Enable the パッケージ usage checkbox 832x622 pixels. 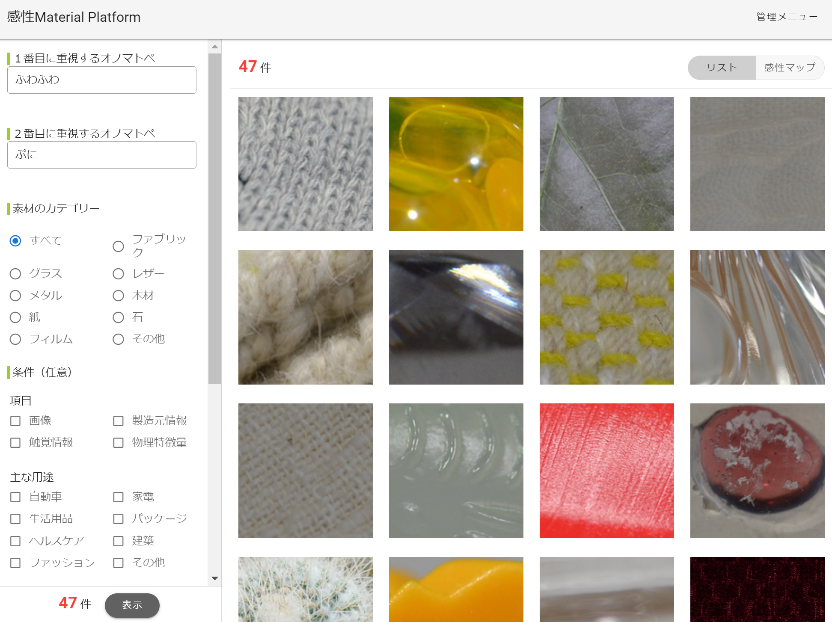pos(119,519)
